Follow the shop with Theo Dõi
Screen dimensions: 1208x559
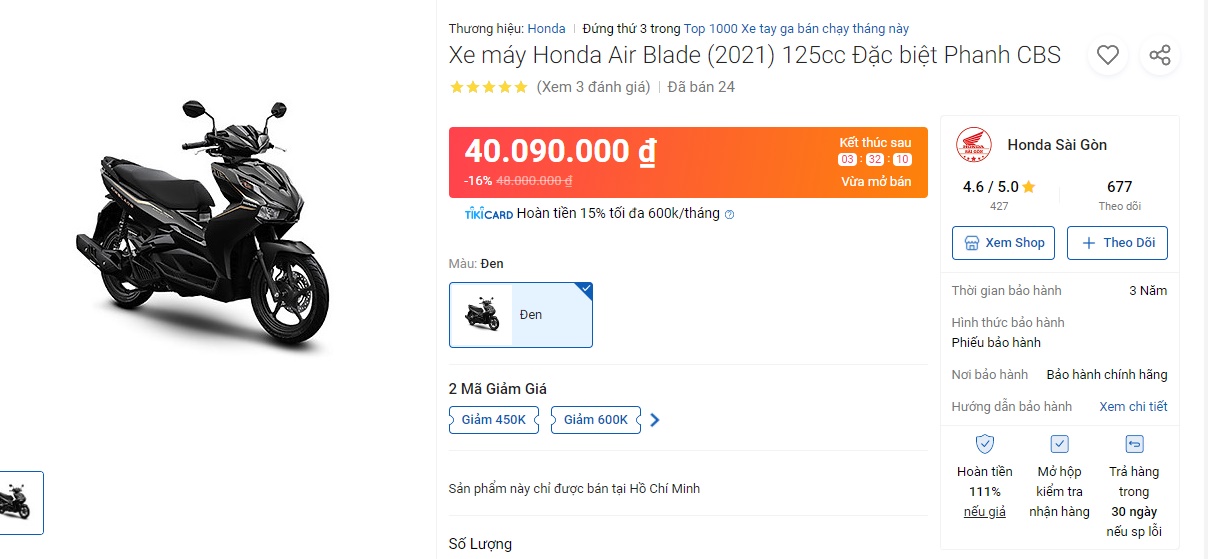click(1117, 243)
